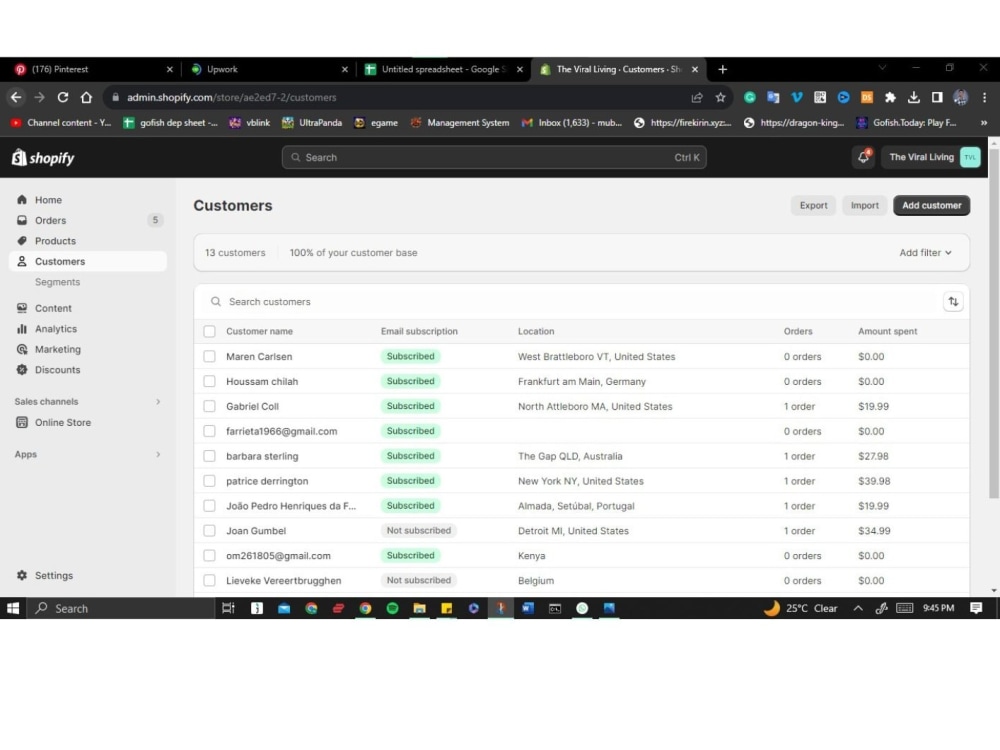1000x750 pixels.
Task: Open Orders from the Shopify sidebar
Action: [48, 220]
